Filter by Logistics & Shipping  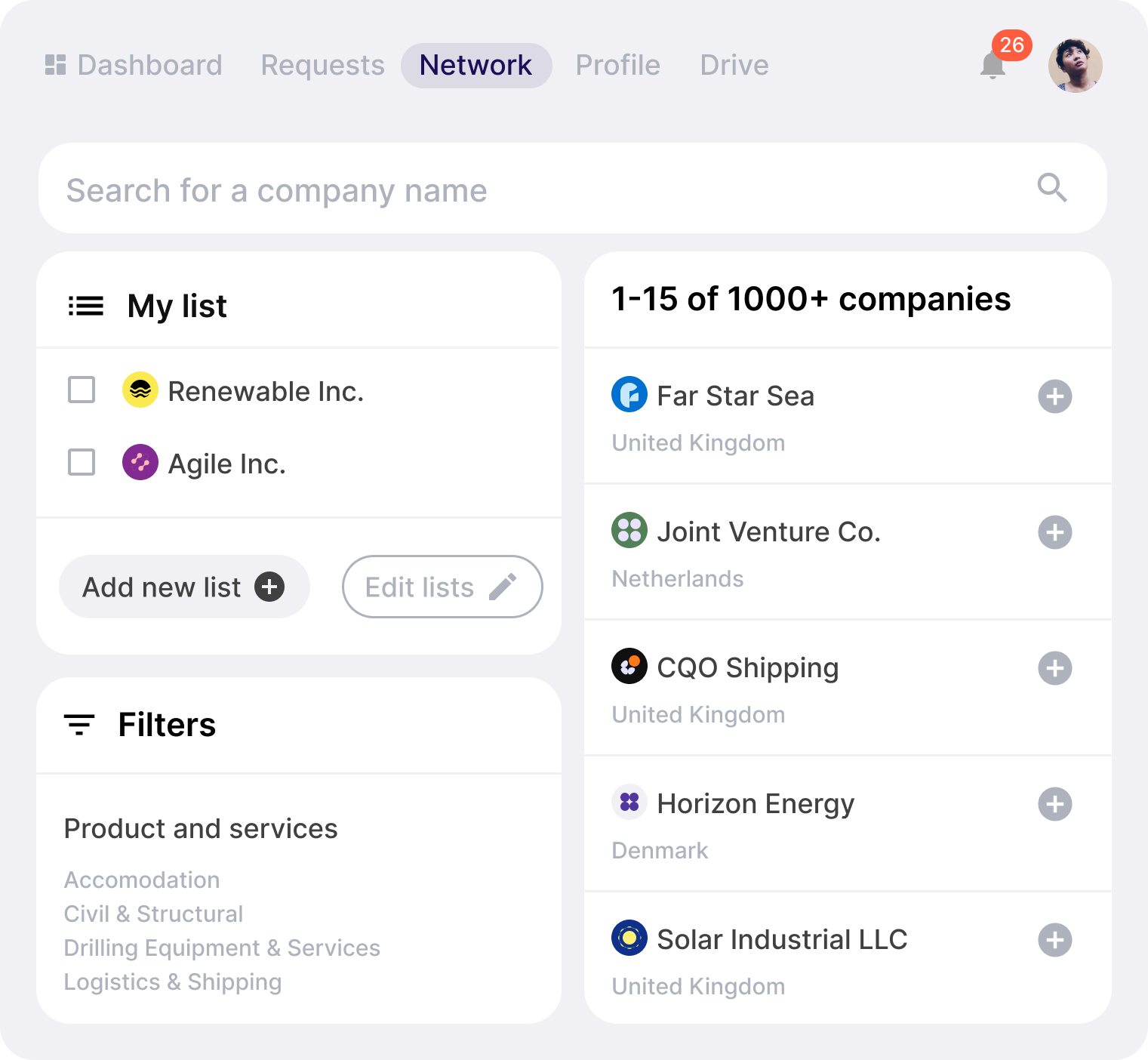click(172, 981)
